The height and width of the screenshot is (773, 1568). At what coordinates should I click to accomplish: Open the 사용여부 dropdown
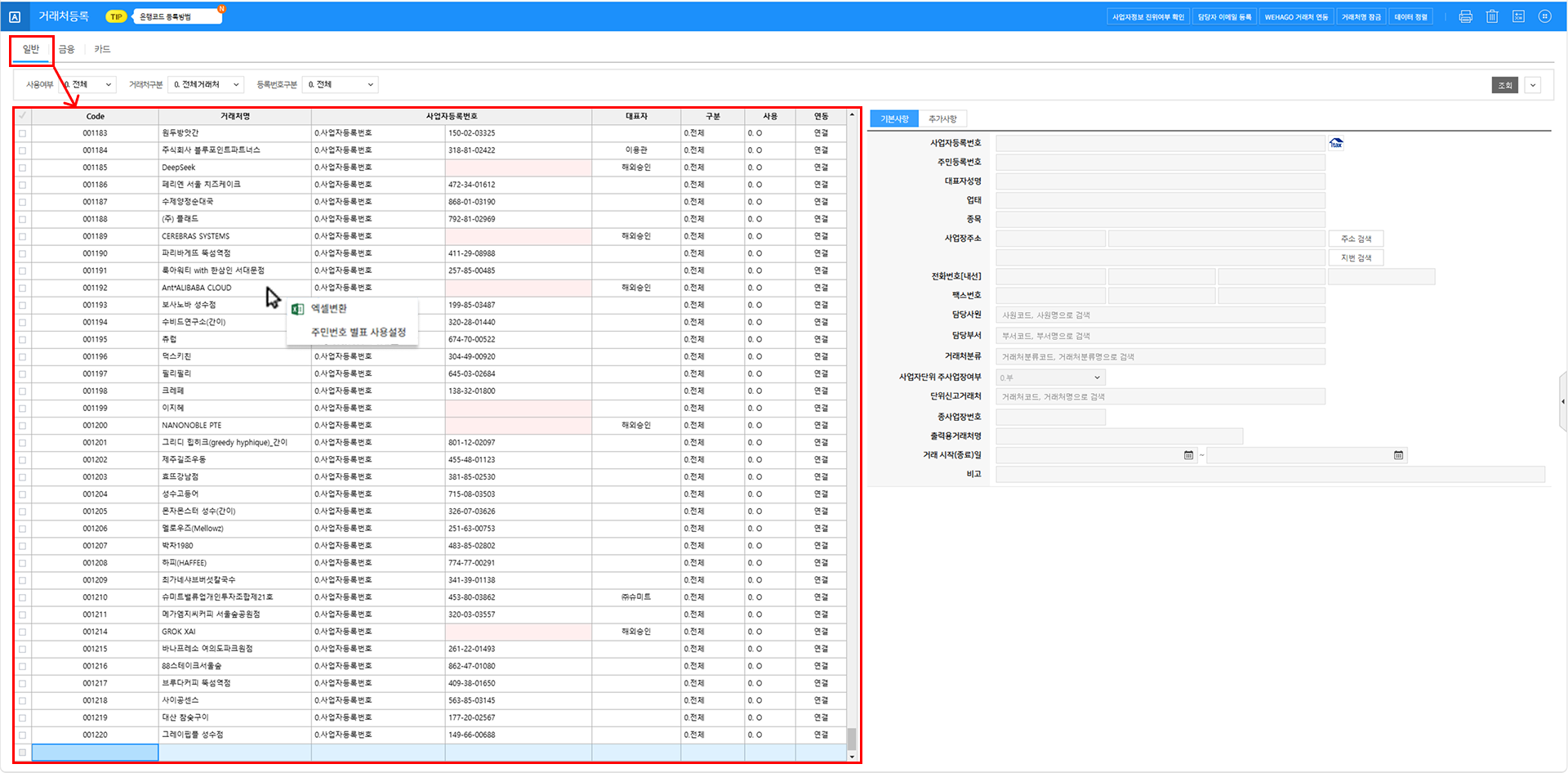[x=88, y=85]
